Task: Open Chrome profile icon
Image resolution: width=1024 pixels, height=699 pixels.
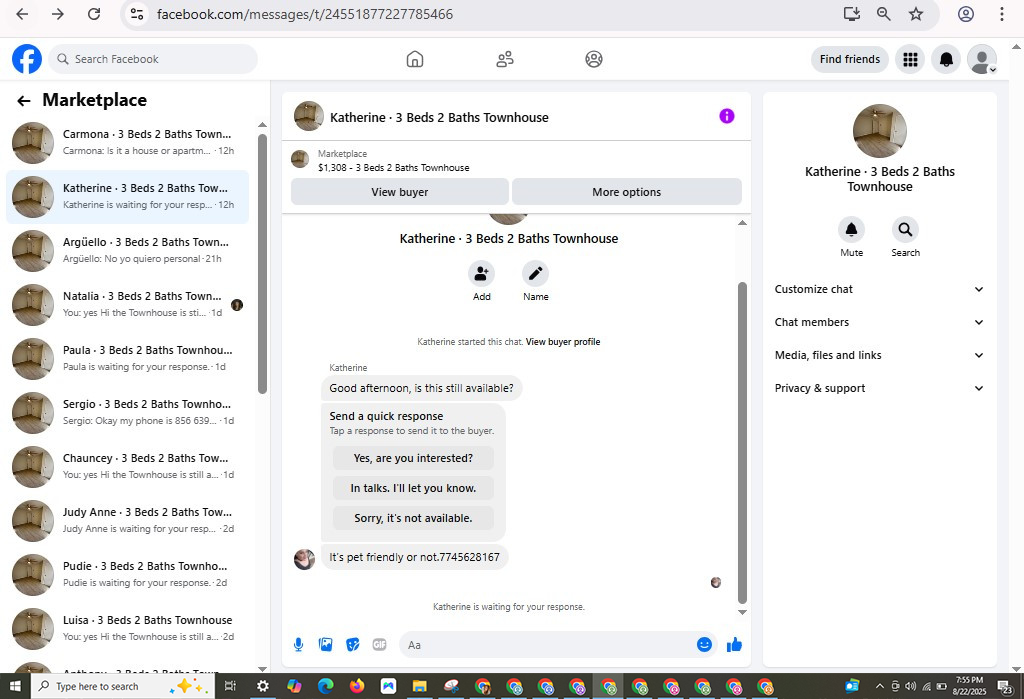Action: [x=966, y=14]
